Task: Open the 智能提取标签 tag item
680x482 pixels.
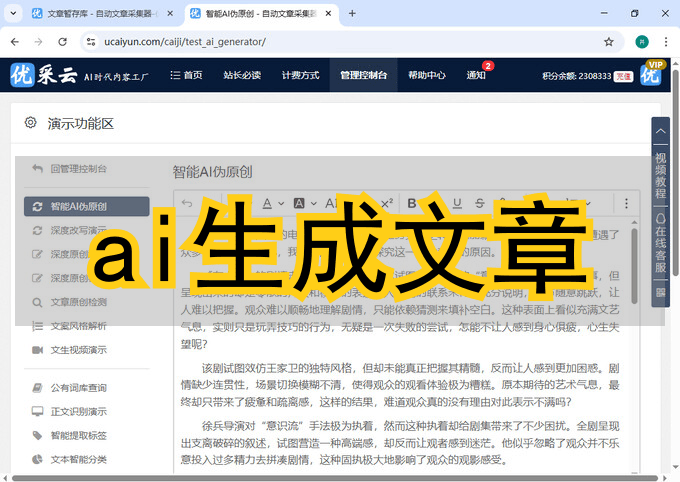Action: click(x=78, y=435)
